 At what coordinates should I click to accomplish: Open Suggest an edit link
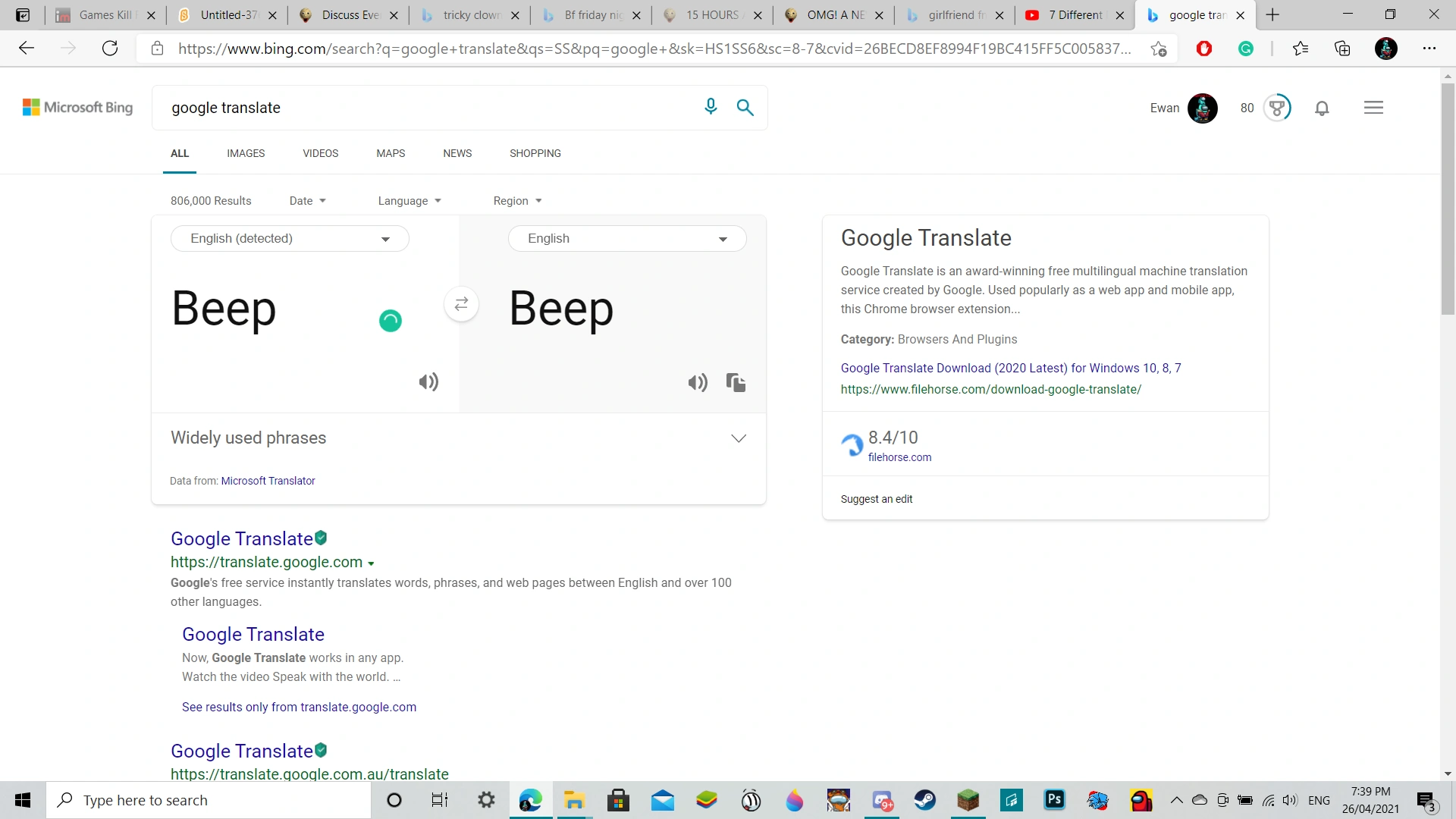pos(876,499)
